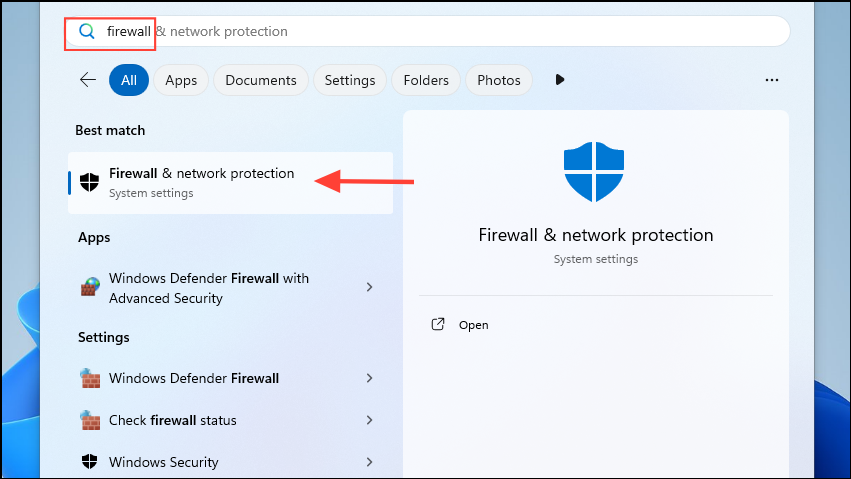Select the Documents filter tab
This screenshot has width=851, height=479.
point(261,80)
